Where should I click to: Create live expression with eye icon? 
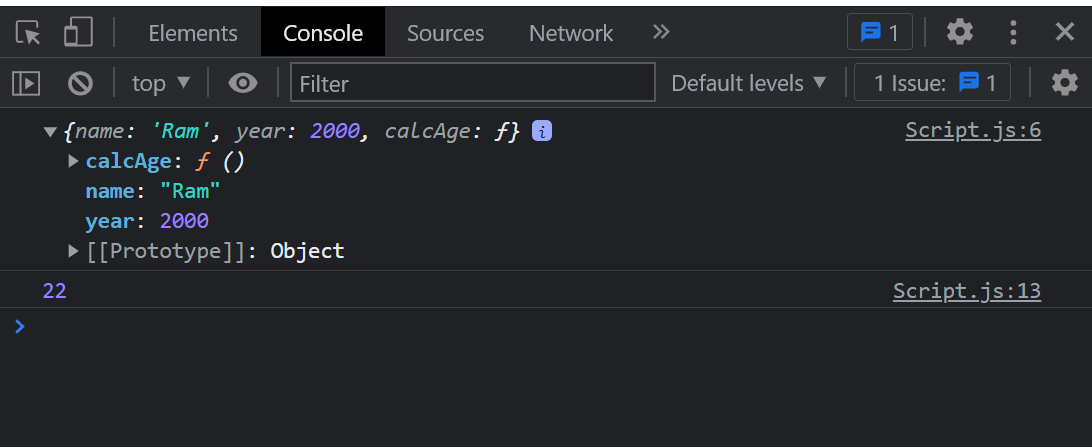[242, 84]
